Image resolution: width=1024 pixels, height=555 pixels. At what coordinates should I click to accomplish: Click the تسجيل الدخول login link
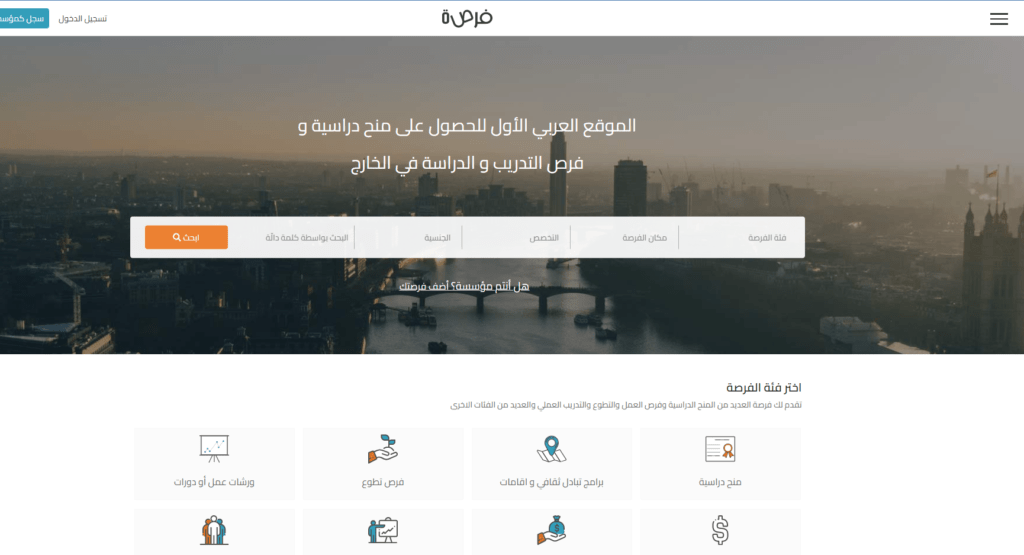[82, 19]
